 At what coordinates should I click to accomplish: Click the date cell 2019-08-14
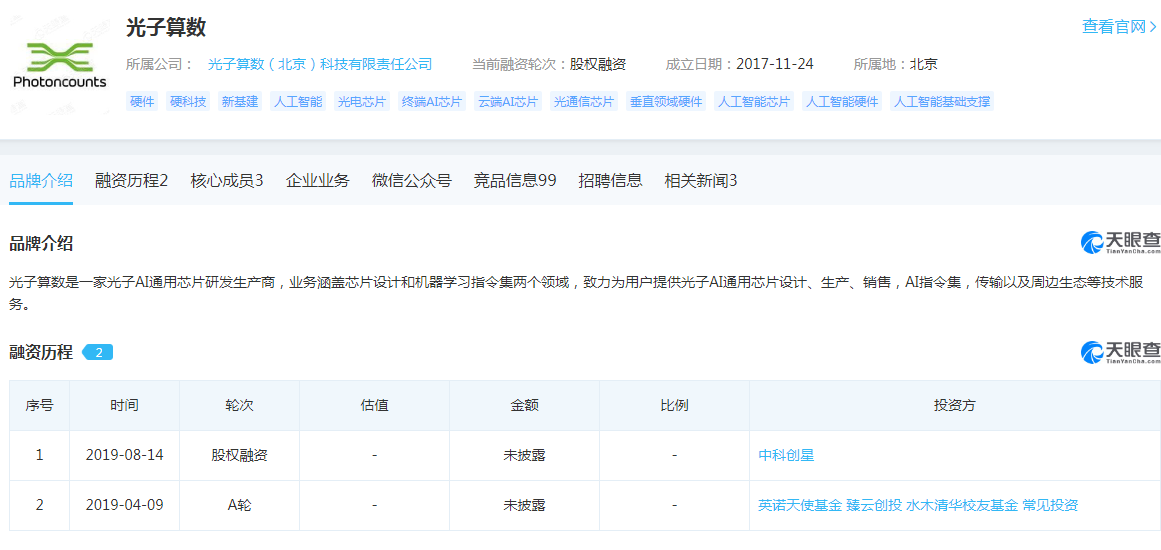124,456
